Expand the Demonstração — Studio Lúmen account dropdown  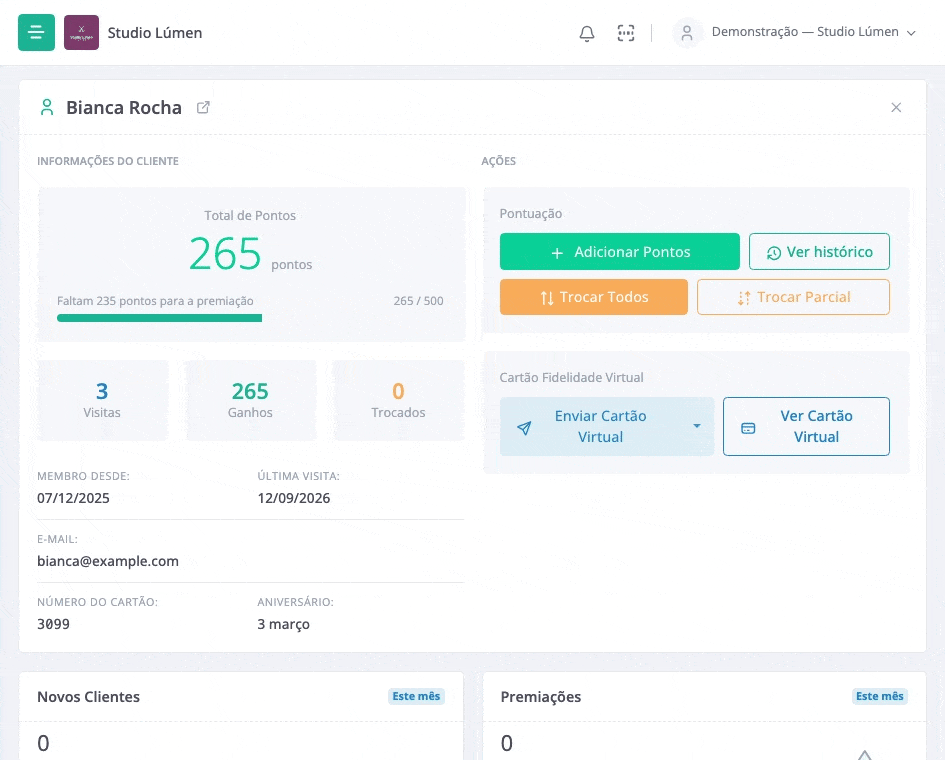[814, 32]
